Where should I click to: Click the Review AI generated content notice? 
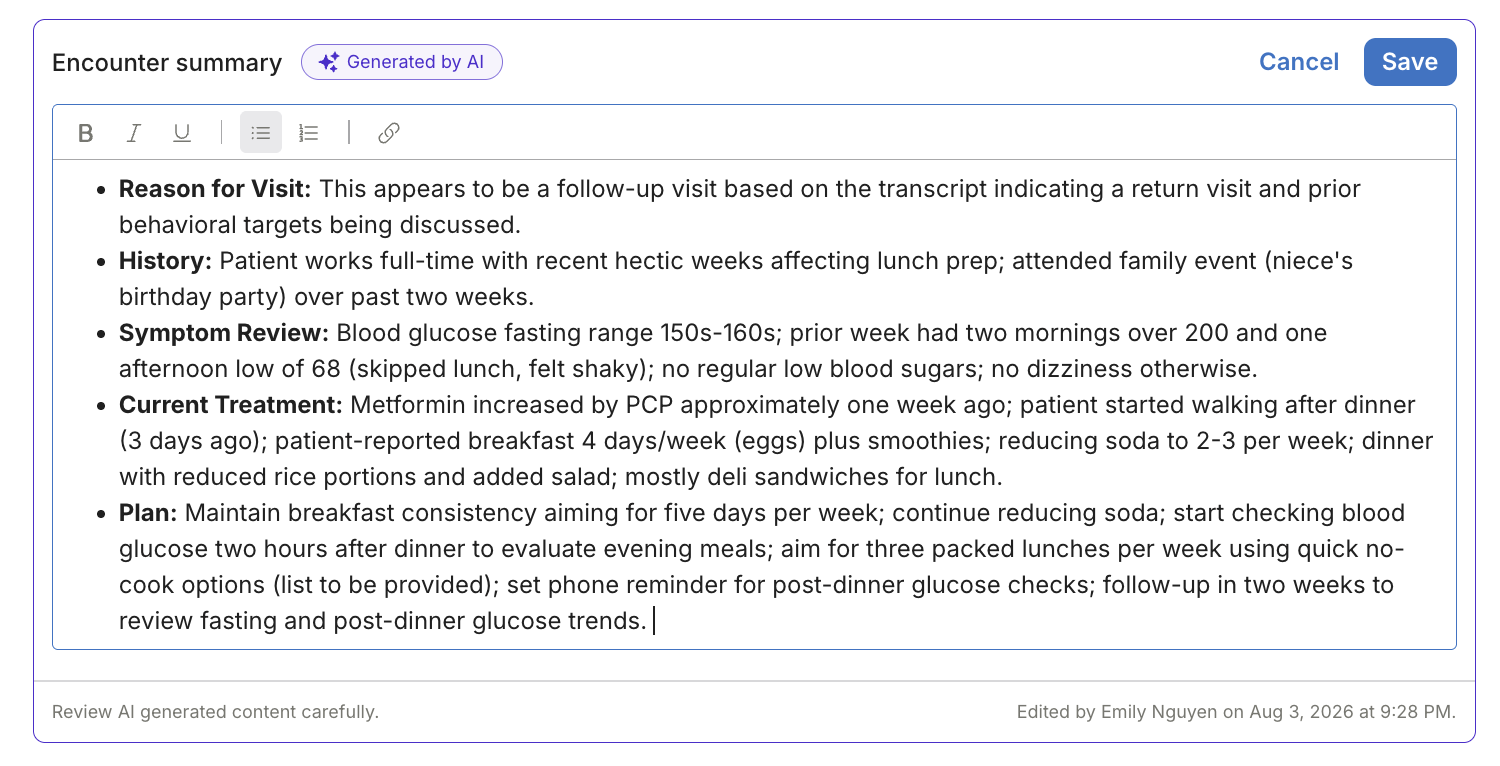(x=215, y=712)
